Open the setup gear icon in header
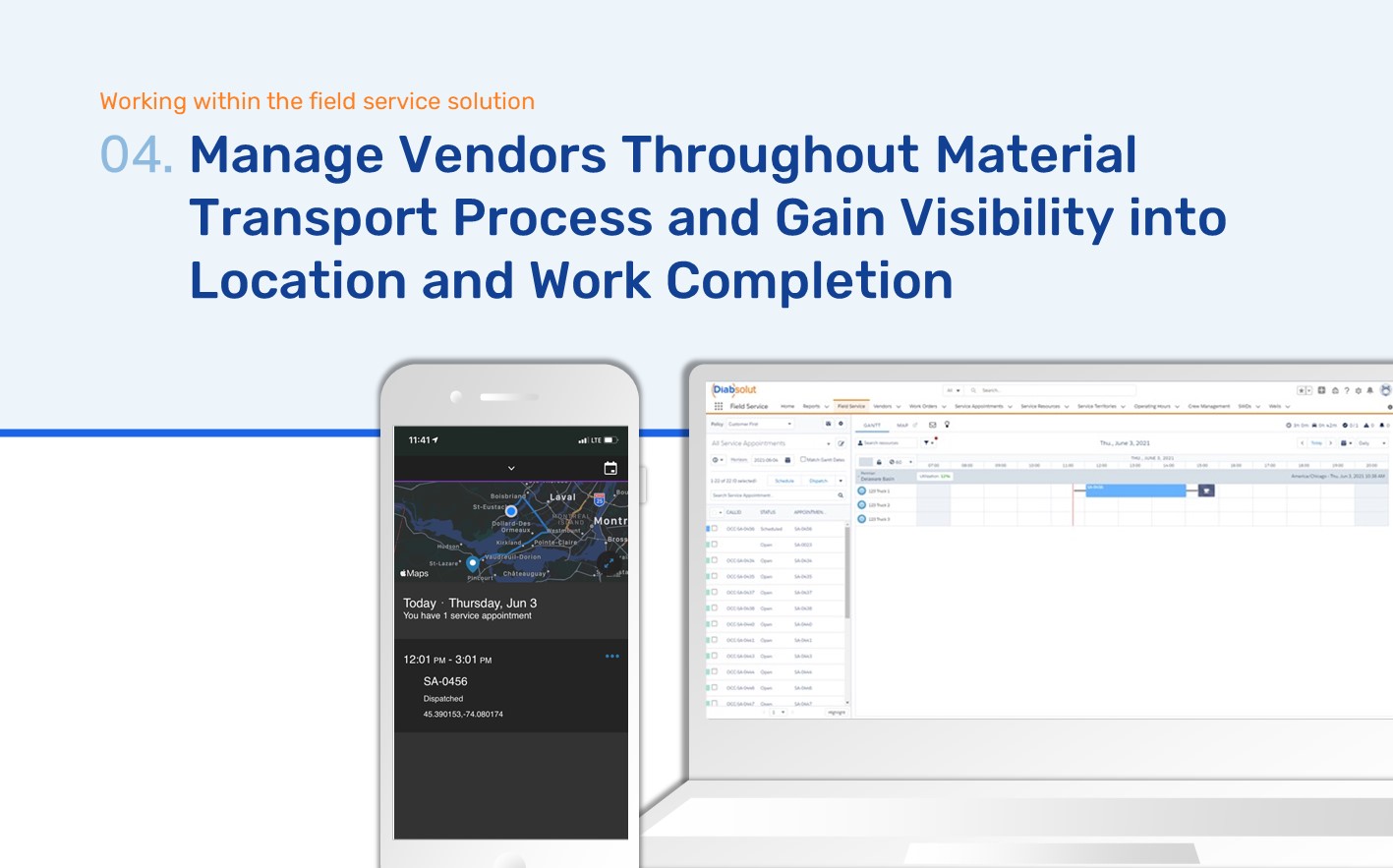 (x=1358, y=390)
